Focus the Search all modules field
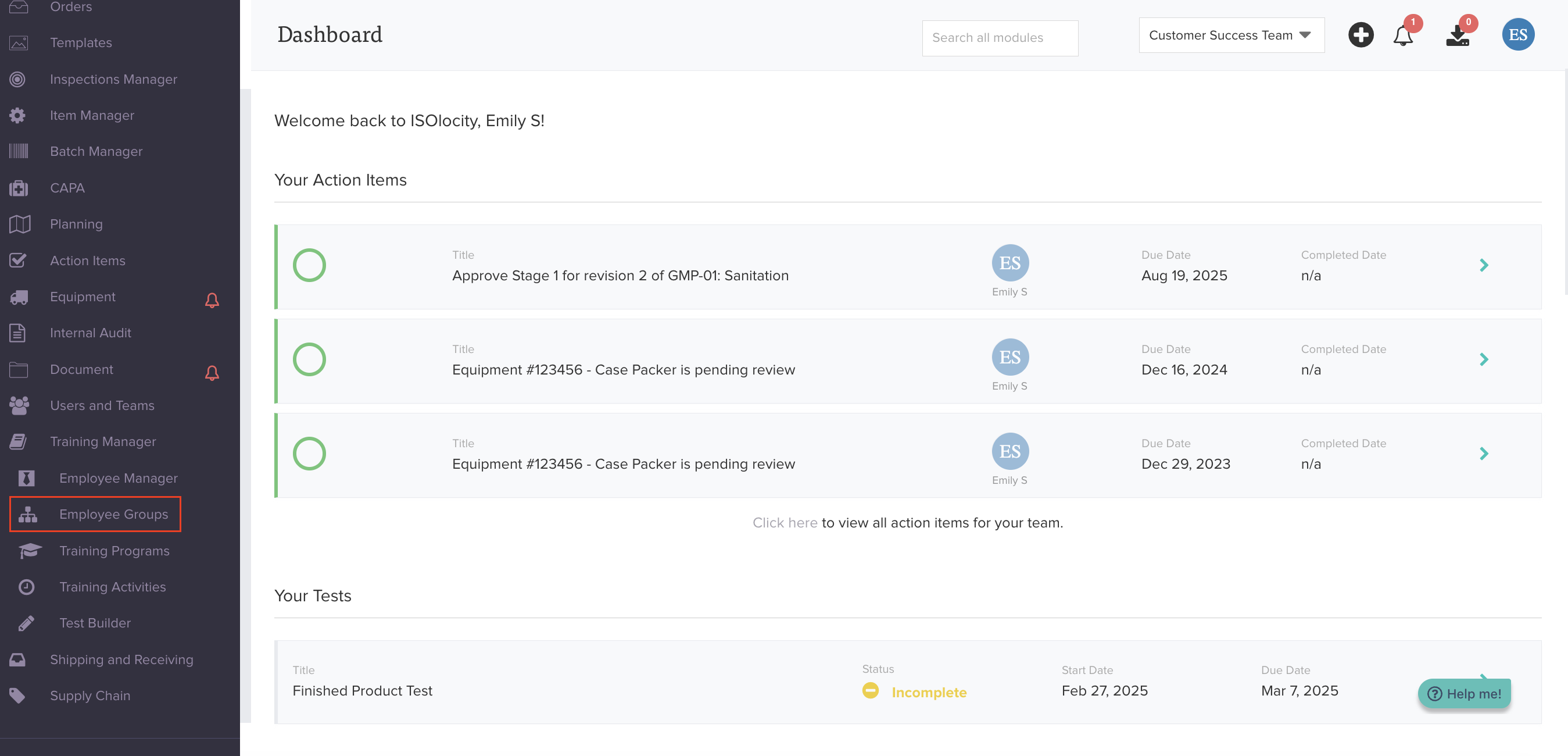 coord(1000,38)
